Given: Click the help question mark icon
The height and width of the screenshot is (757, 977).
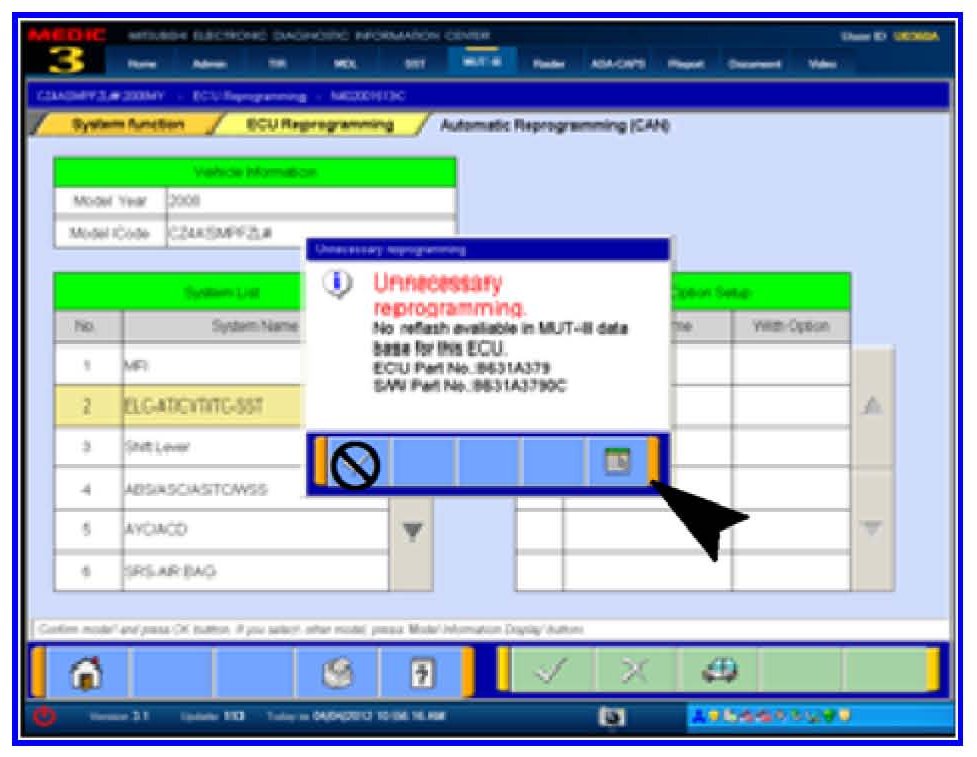Looking at the screenshot, I should click(x=420, y=671).
